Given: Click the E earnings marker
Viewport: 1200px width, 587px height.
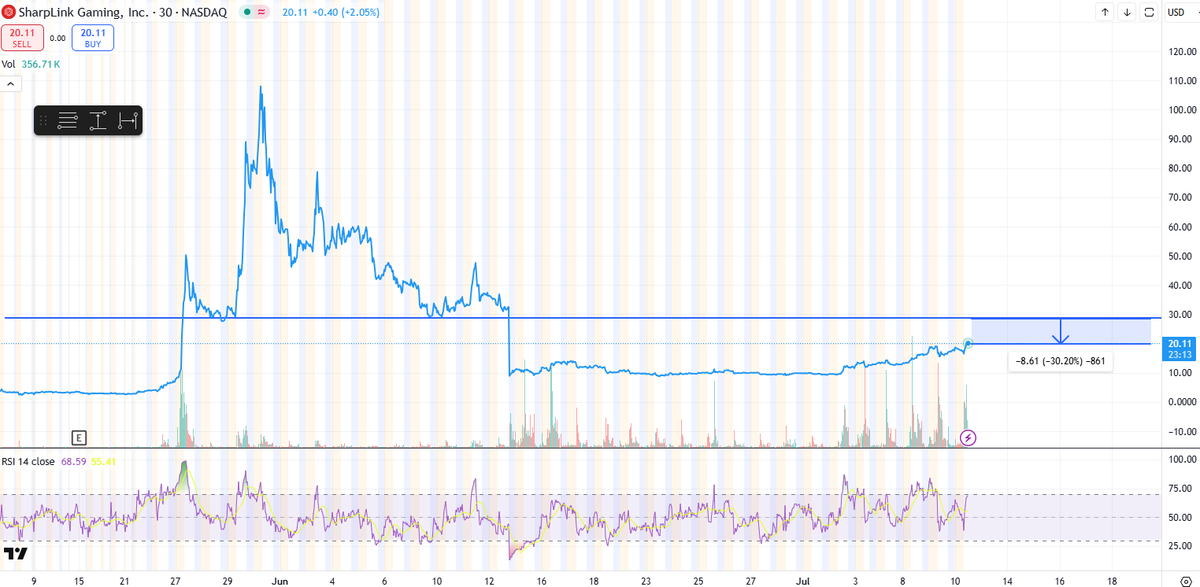Looking at the screenshot, I should 79,437.
